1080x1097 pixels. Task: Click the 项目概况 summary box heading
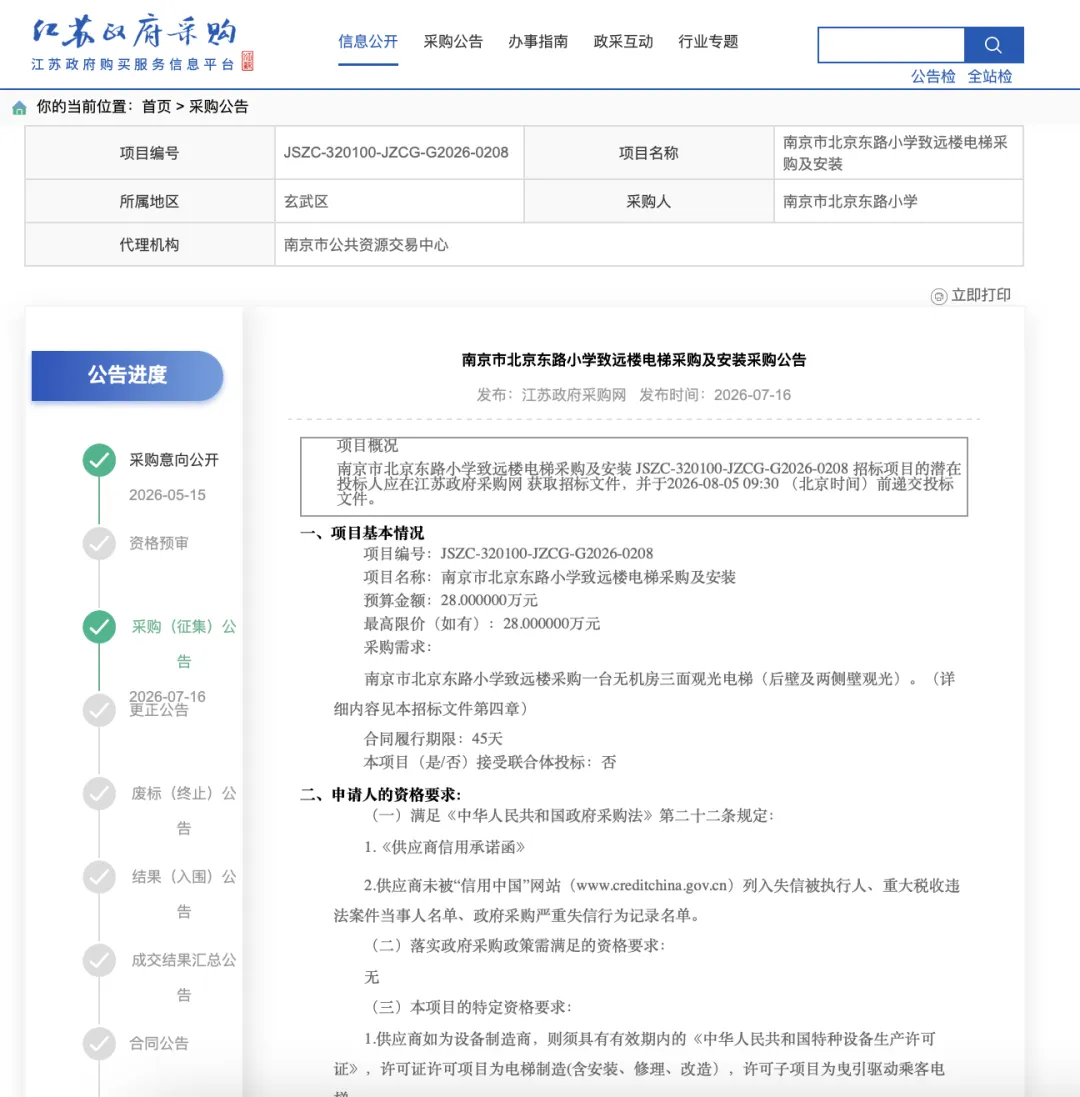(x=367, y=445)
